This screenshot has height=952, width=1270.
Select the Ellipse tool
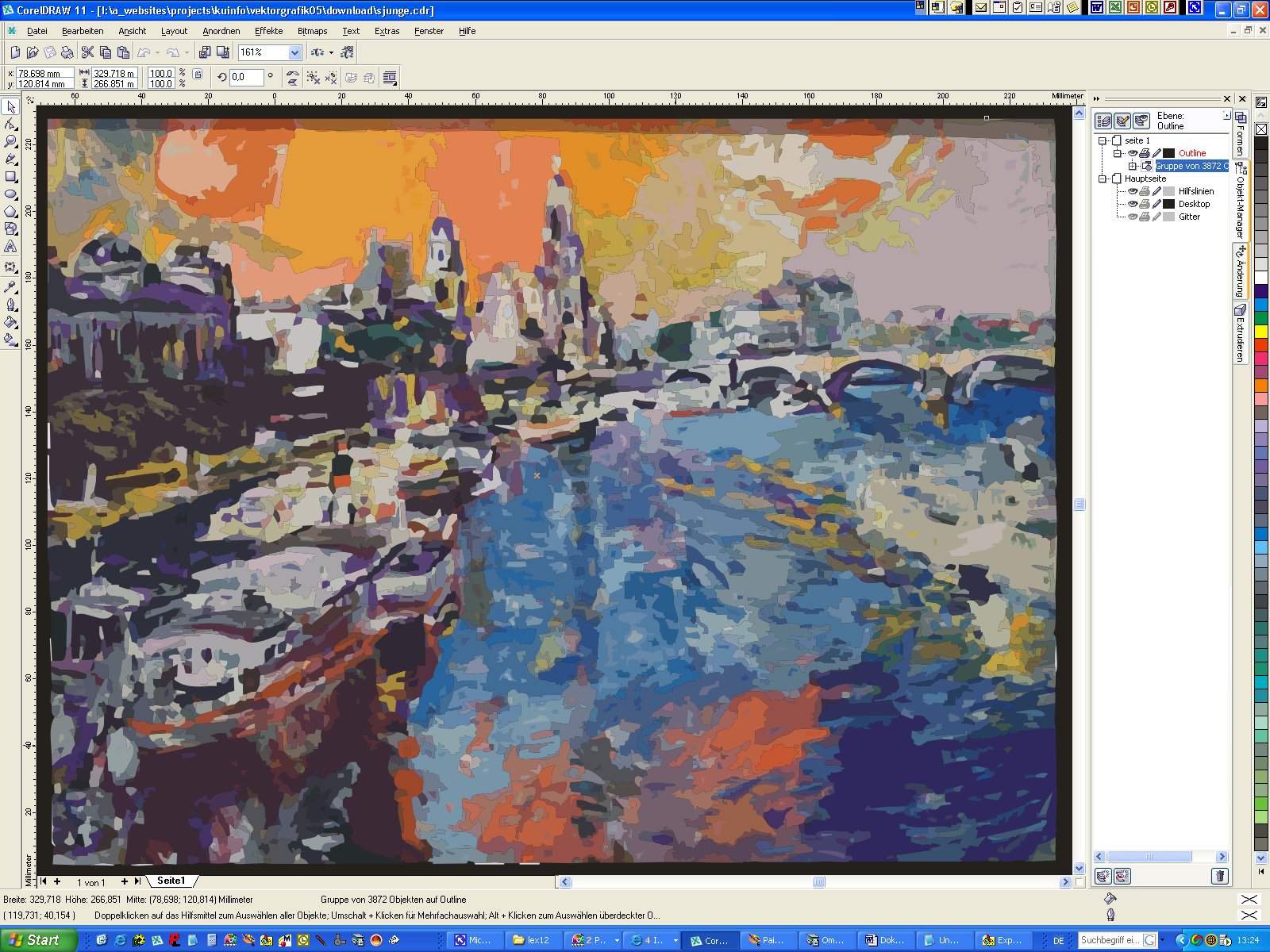(x=11, y=194)
